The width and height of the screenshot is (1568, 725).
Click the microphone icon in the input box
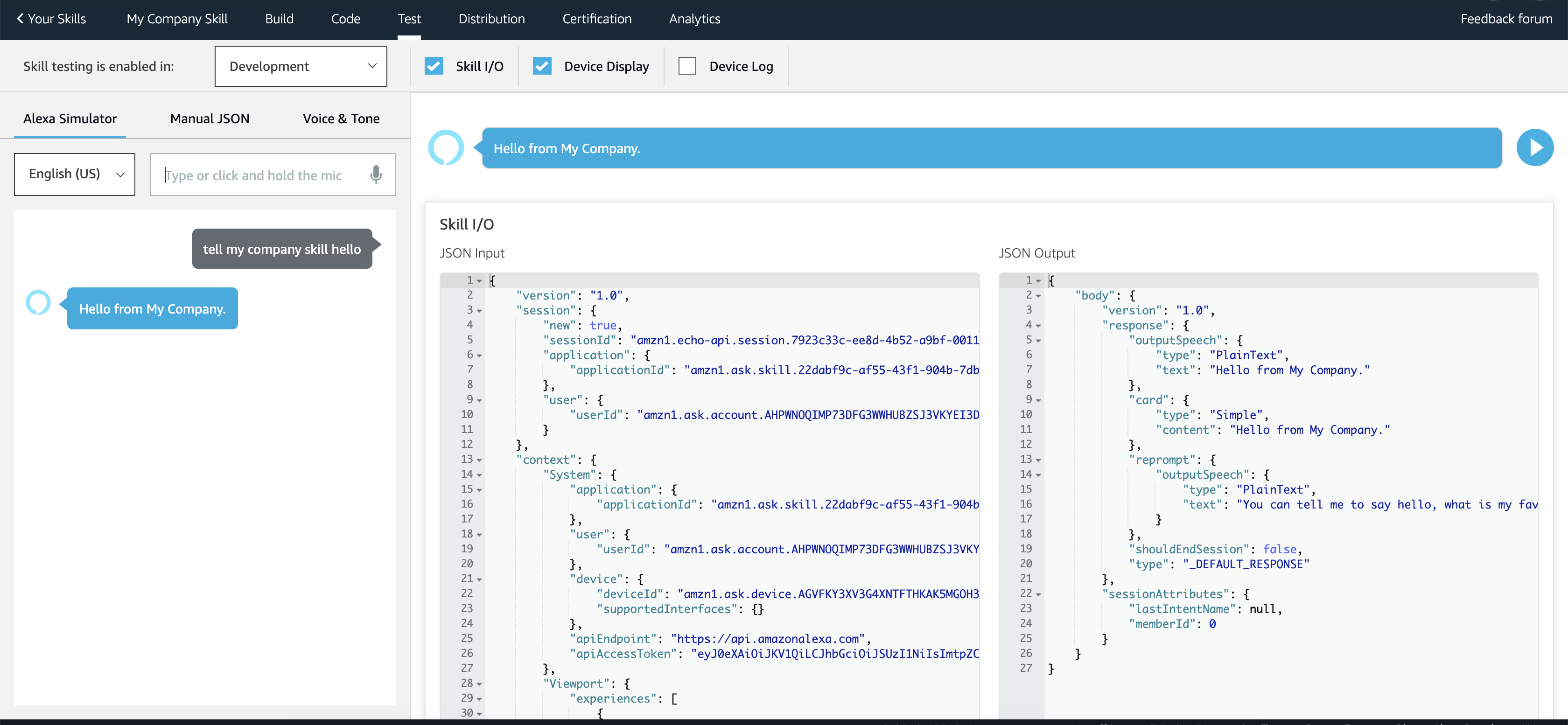376,174
